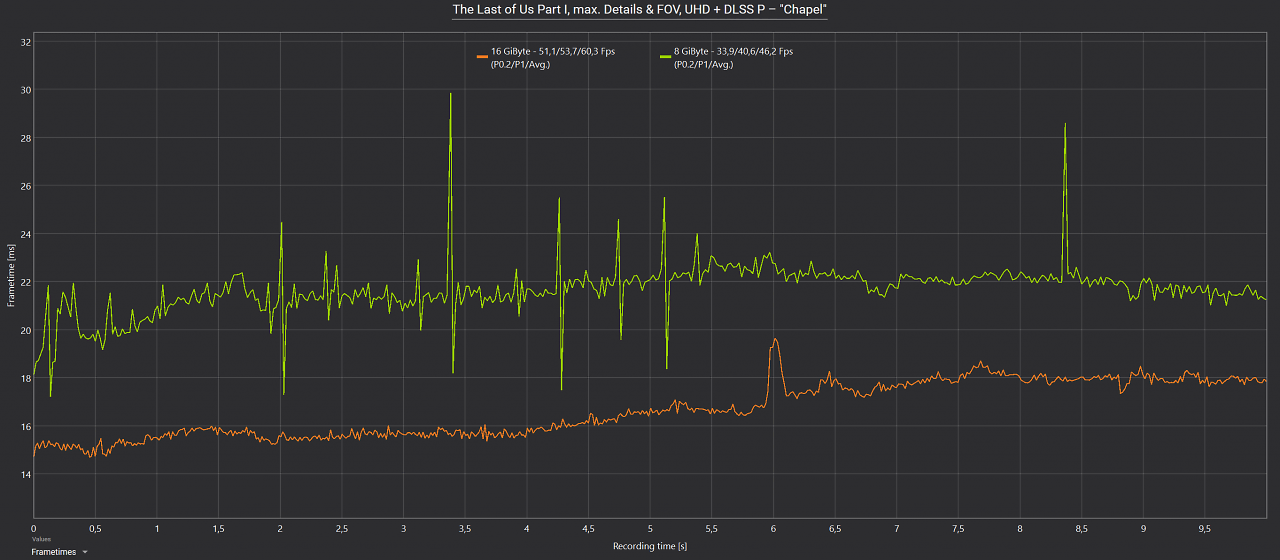The image size is (1280, 560).
Task: Click the green 8 GiByte legend swatch
Action: click(665, 57)
